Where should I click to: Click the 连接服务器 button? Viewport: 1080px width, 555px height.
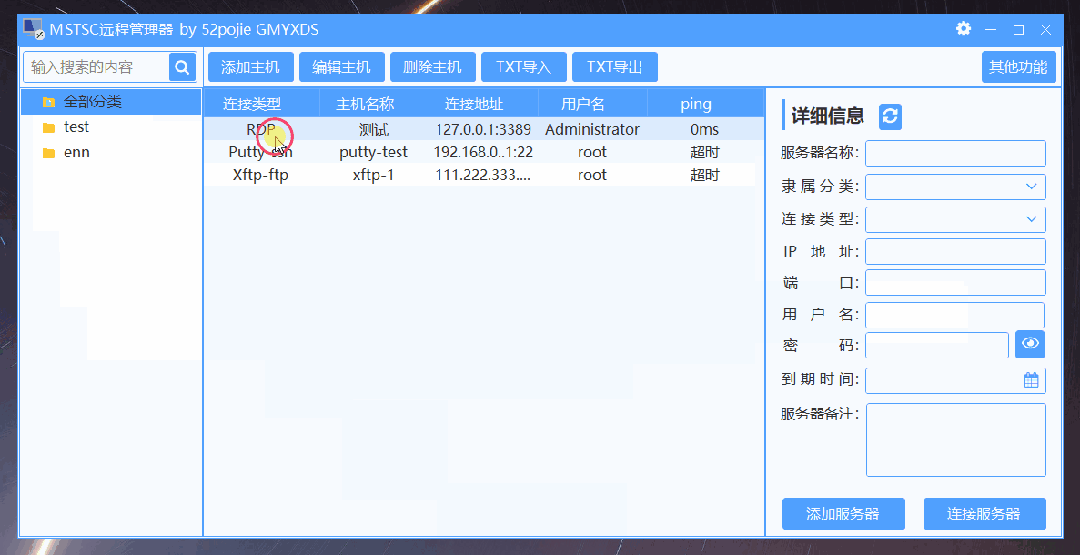(x=984, y=514)
